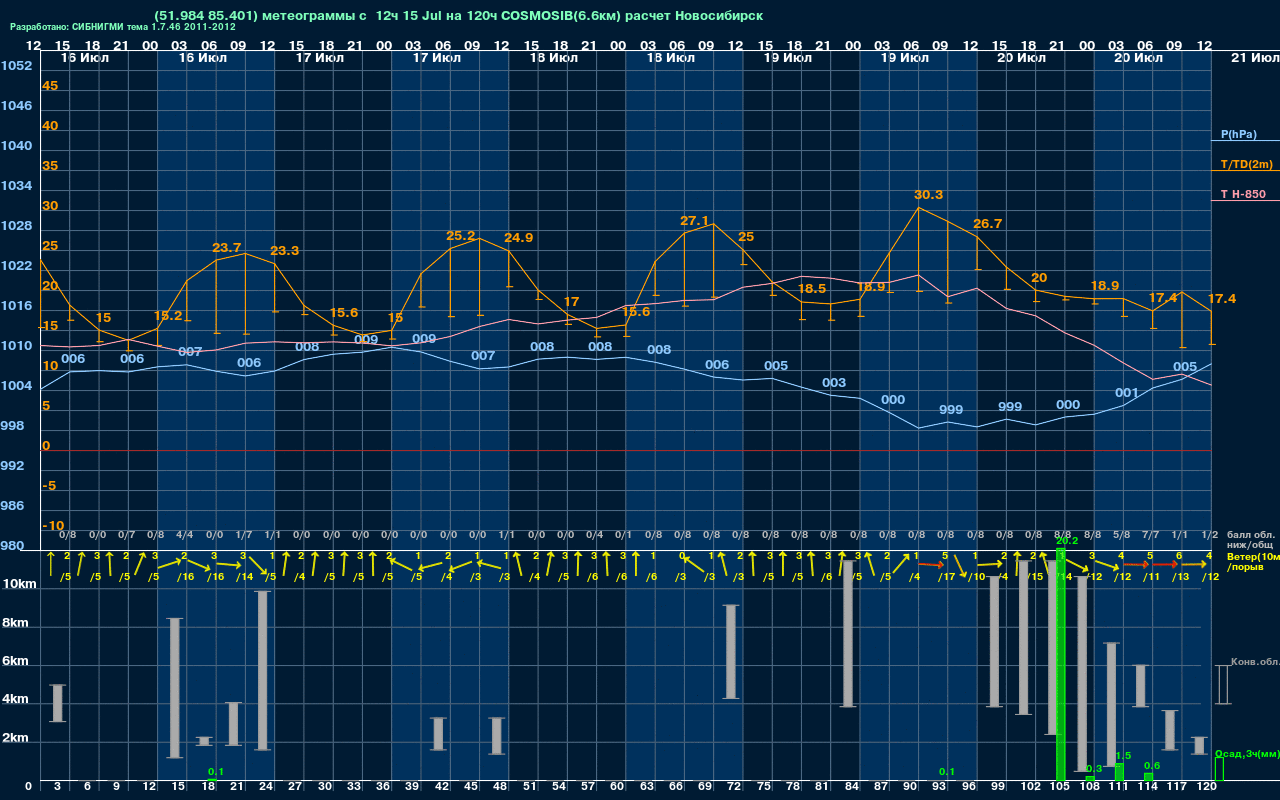1280x800 pixels.
Task: Click the 24.9 temperature label
Action: (518, 238)
